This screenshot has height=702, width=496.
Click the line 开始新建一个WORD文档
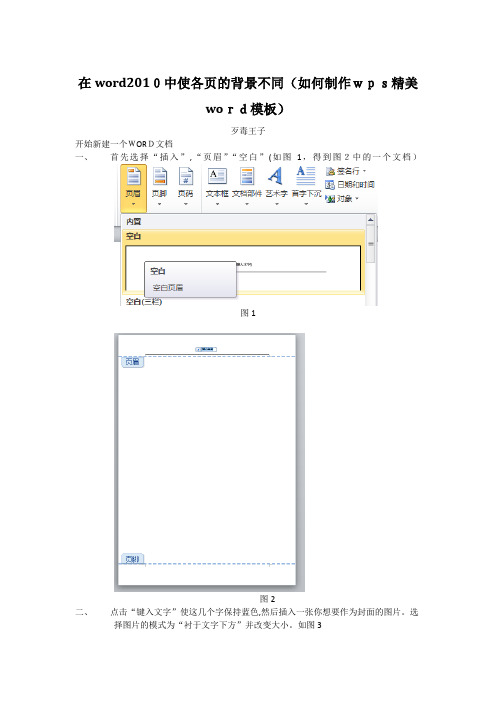[x=124, y=144]
